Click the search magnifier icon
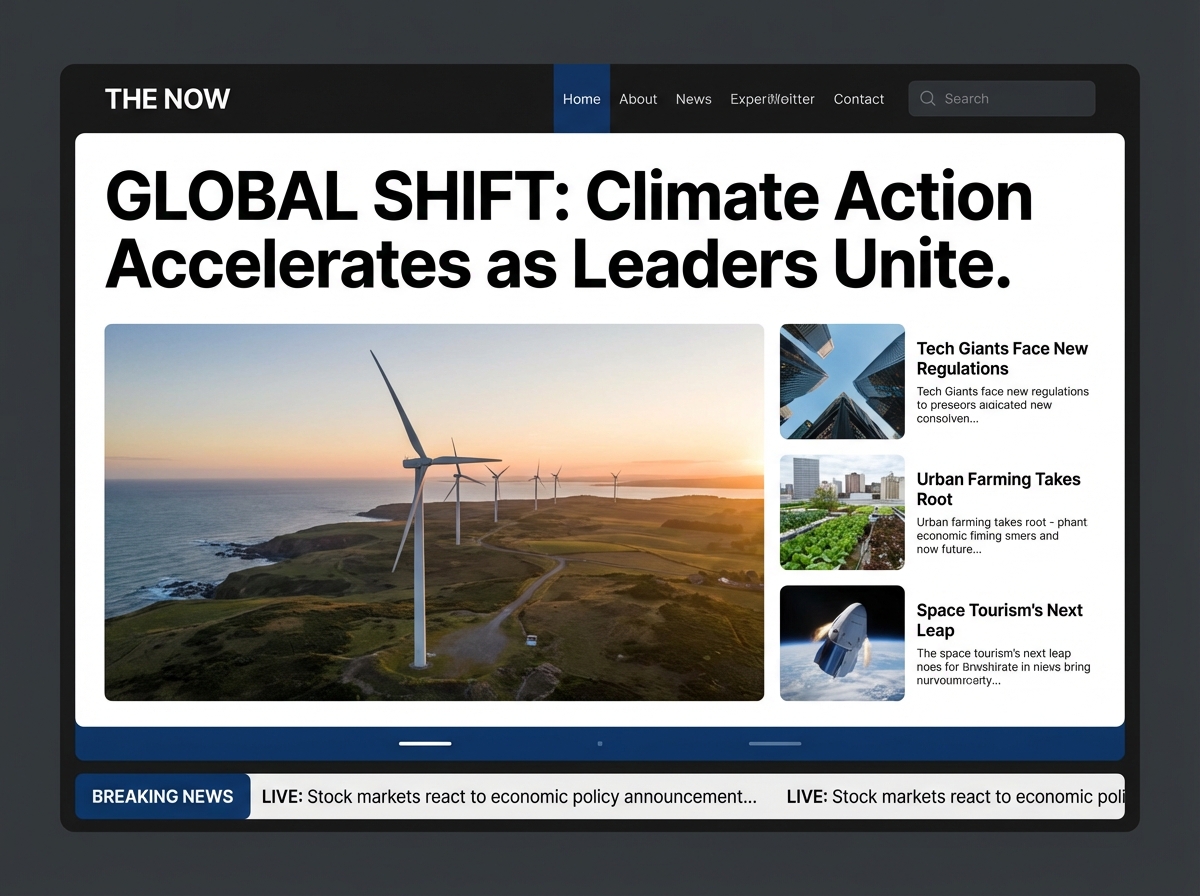Image resolution: width=1200 pixels, height=896 pixels. coord(927,98)
